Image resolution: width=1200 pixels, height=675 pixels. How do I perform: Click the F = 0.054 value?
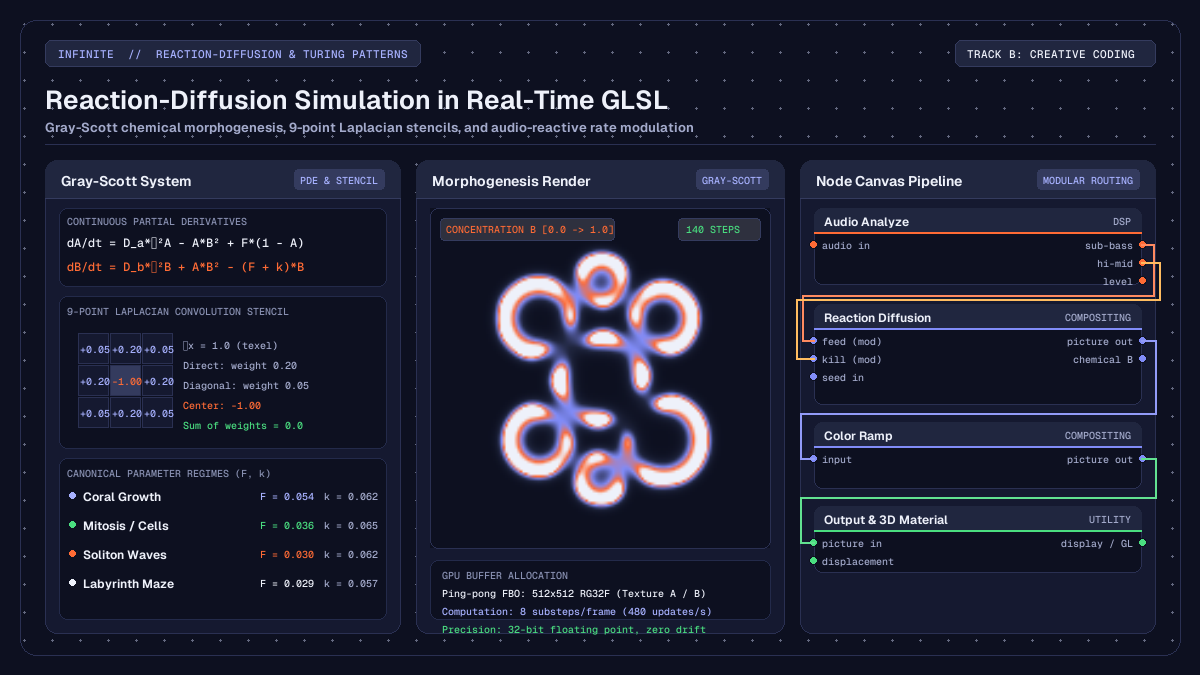pyautogui.click(x=287, y=496)
